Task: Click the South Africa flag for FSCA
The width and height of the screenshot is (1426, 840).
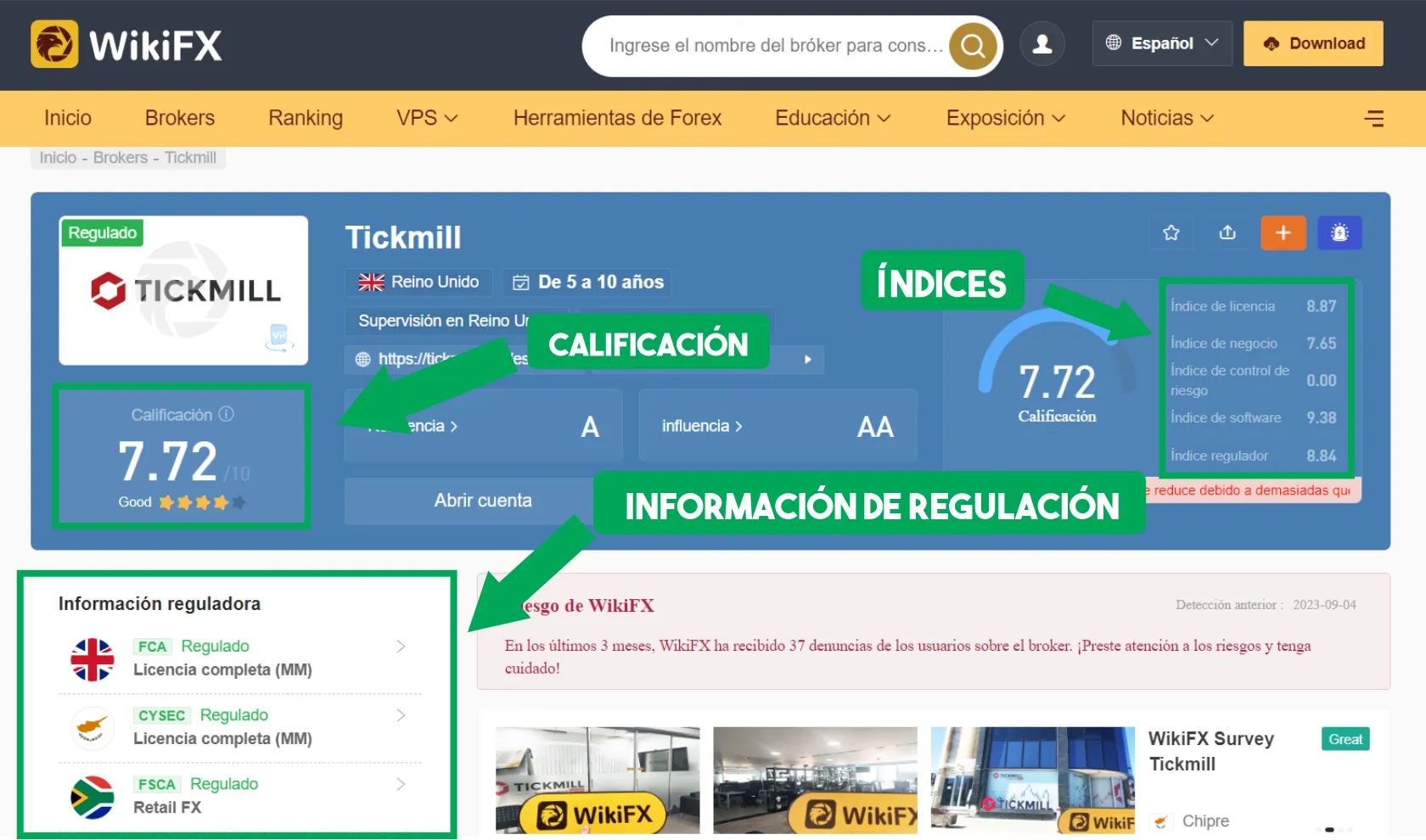Action: (x=92, y=797)
